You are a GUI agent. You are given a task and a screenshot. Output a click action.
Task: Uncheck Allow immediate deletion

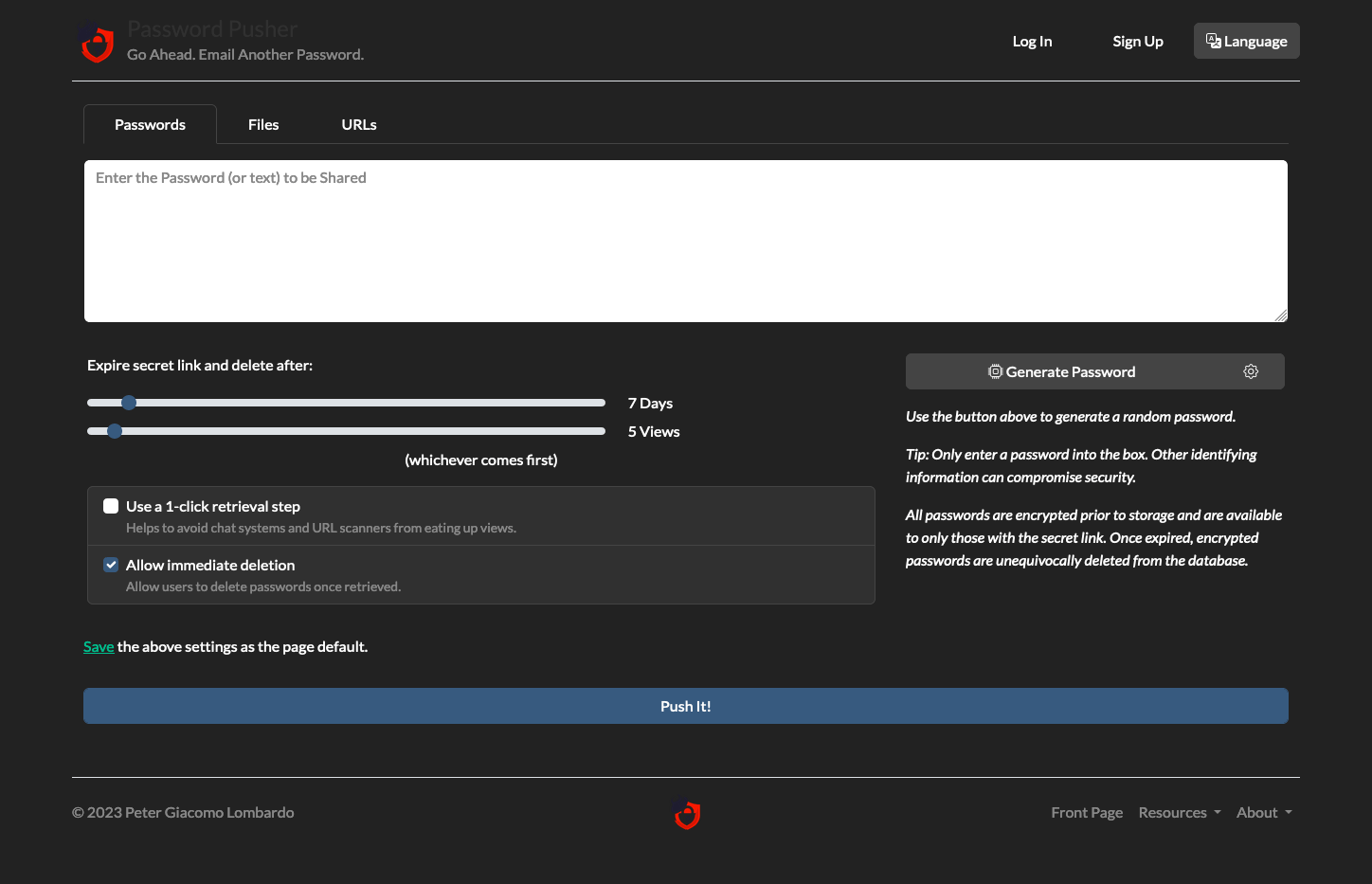(x=111, y=564)
